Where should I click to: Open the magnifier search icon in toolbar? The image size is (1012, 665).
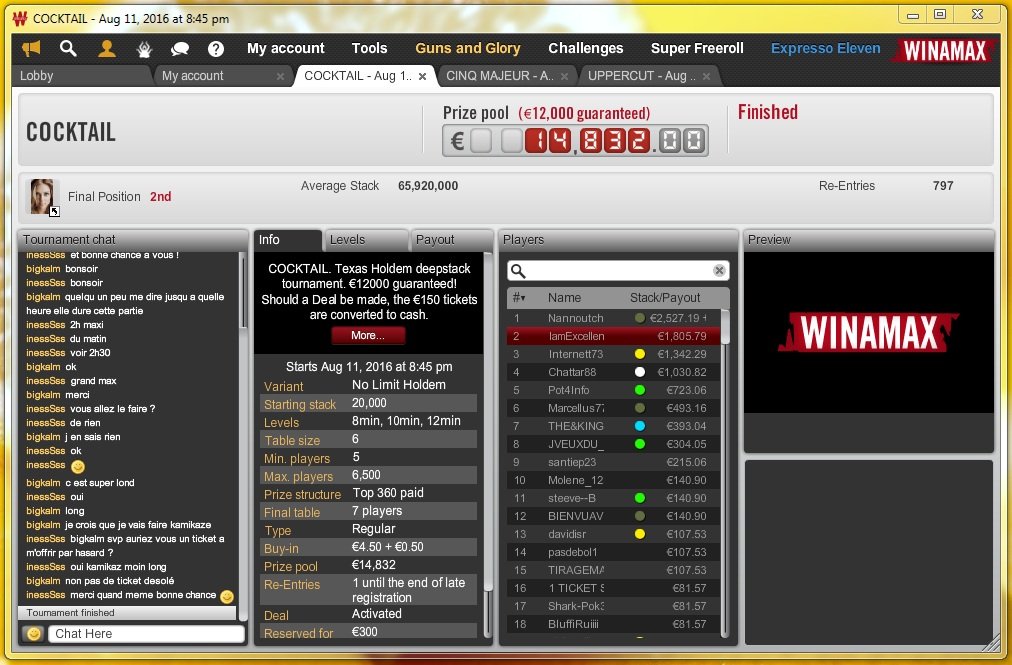tap(68, 48)
